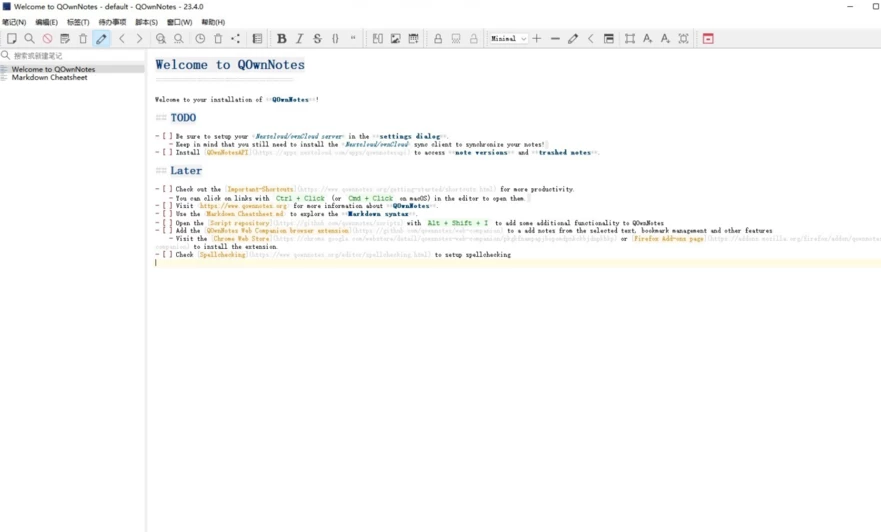The height and width of the screenshot is (532, 881).
Task: Apply italic formatting from the toolbar
Action: coord(299,39)
